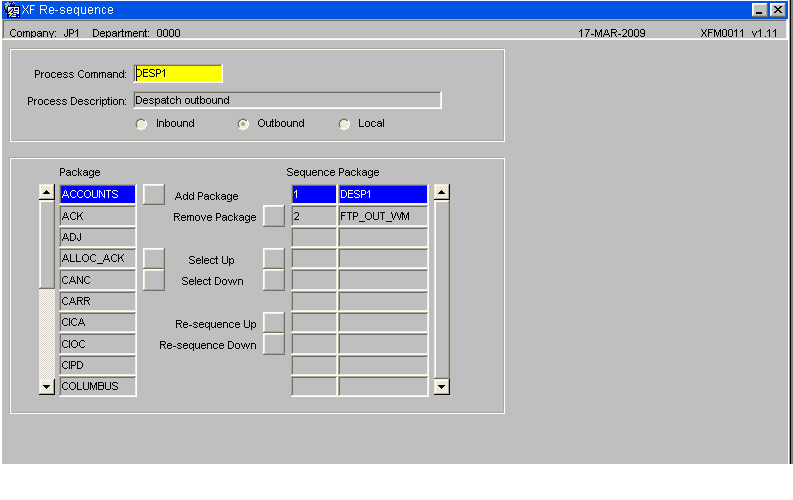
Task: Select the CICA package row
Action: coord(98,323)
